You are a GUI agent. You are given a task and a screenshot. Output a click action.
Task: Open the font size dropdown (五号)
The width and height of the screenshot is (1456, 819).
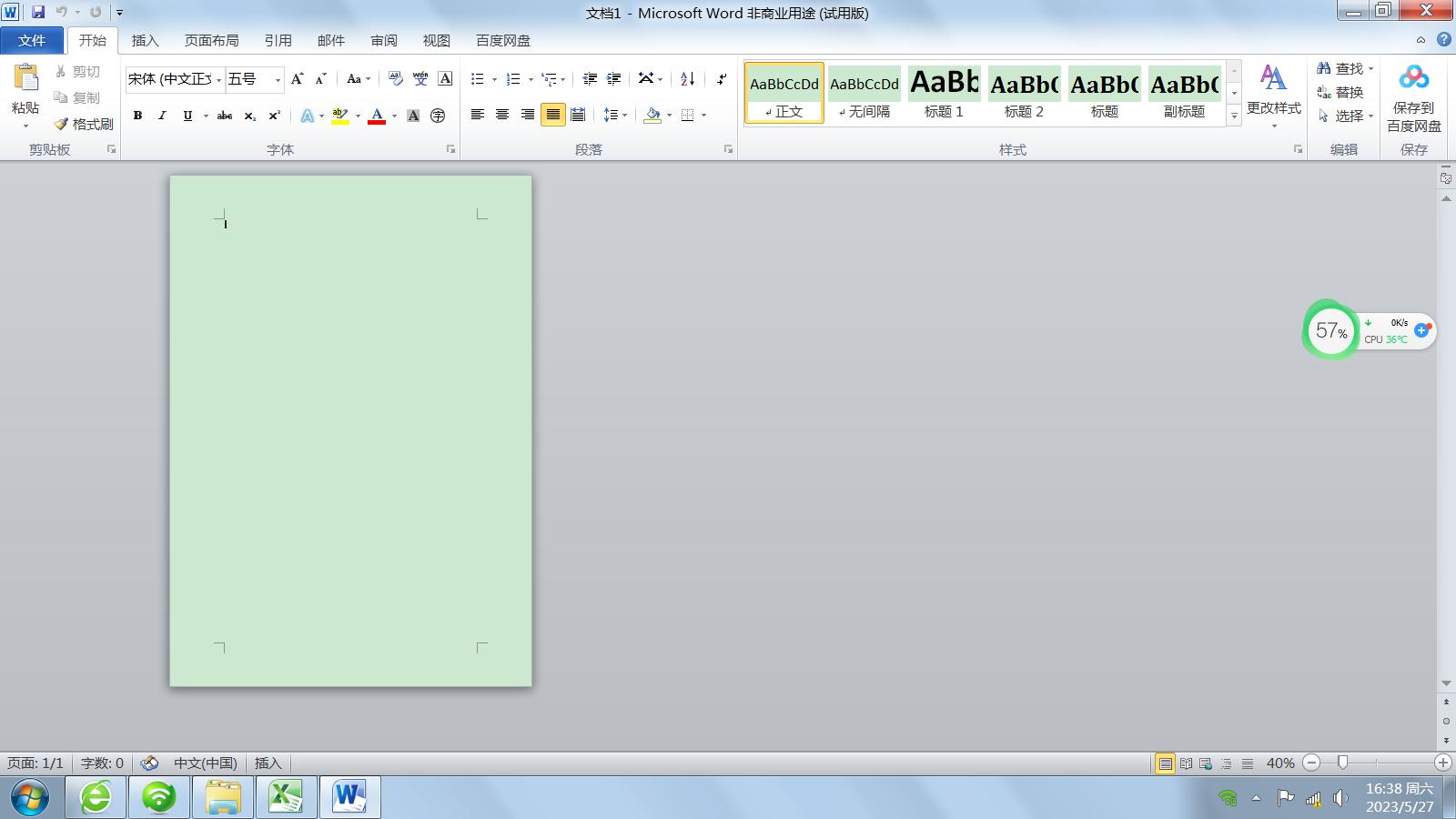click(x=278, y=80)
